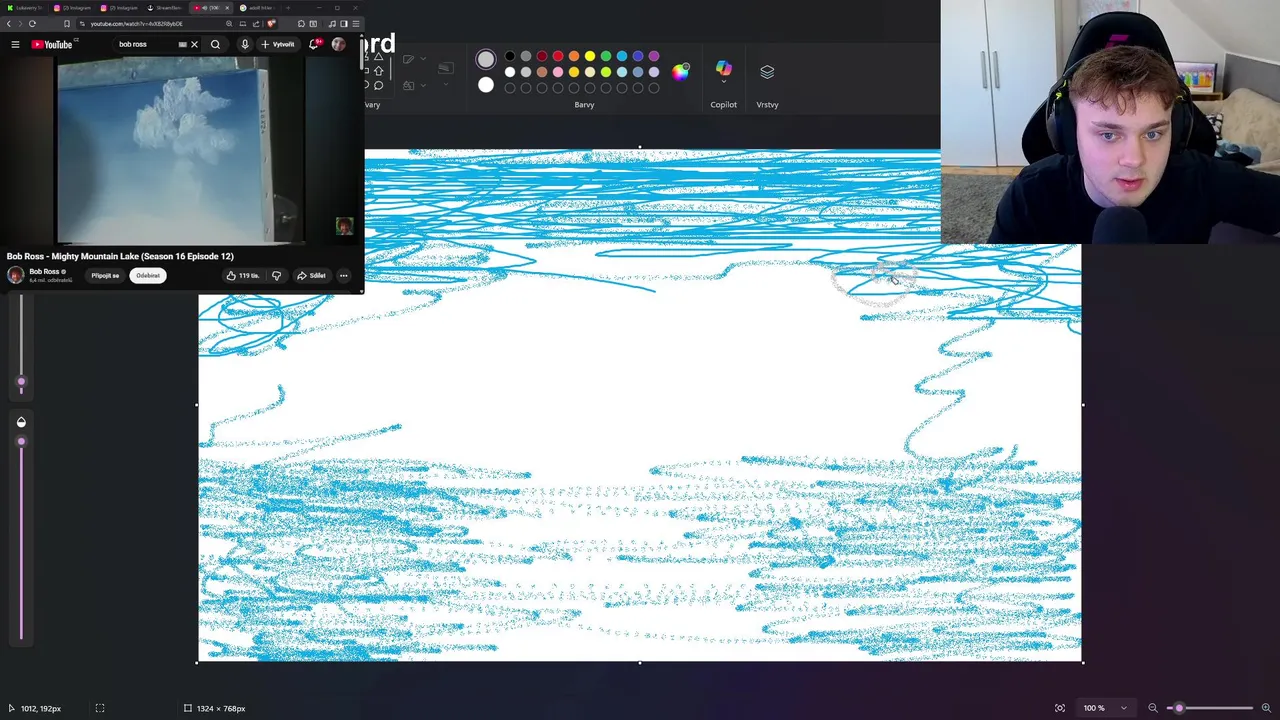The width and height of the screenshot is (1280, 720).
Task: Run the YouTube search with the magnifier
Action: (215, 44)
